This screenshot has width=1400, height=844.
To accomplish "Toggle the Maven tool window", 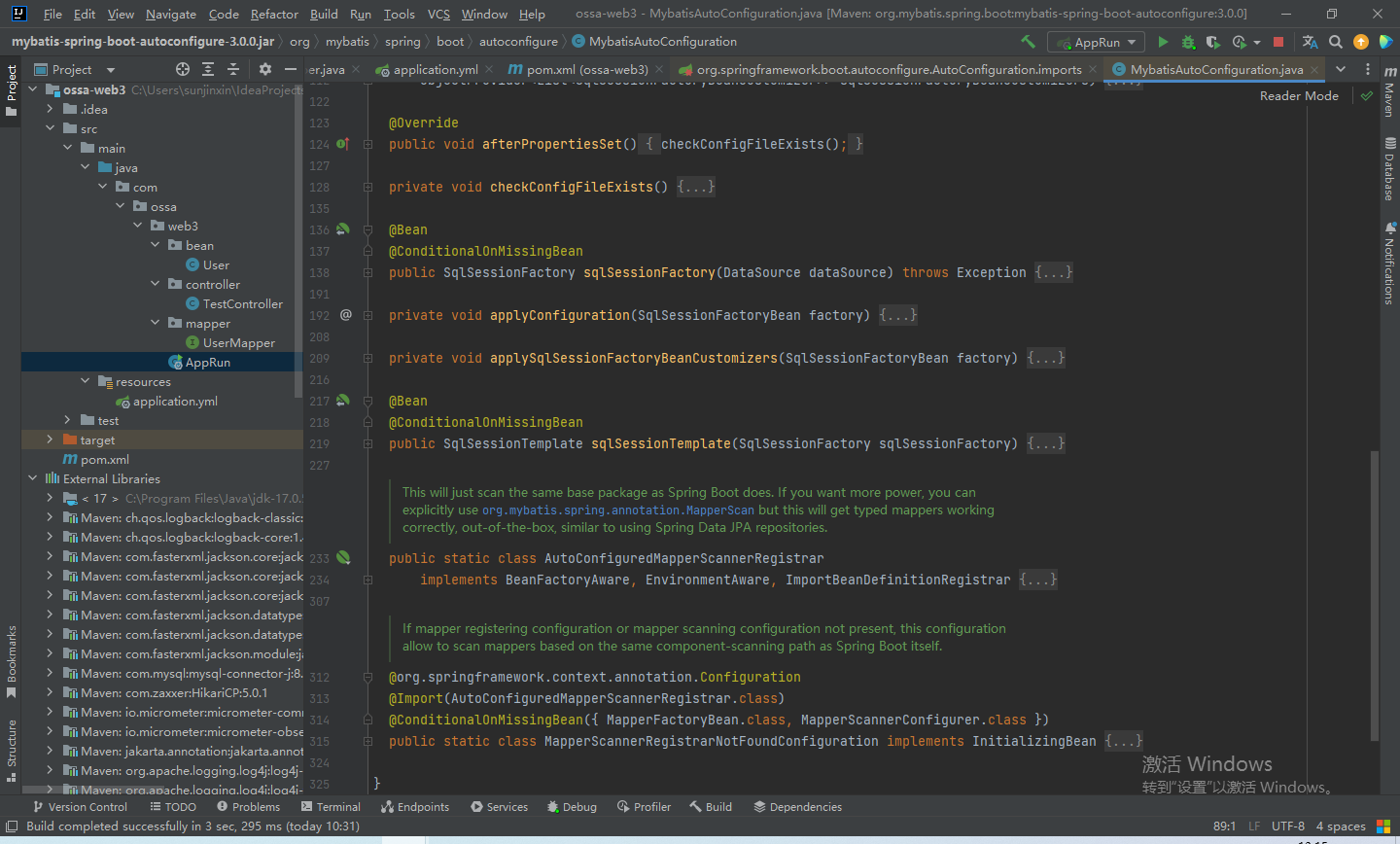I will (1389, 91).
